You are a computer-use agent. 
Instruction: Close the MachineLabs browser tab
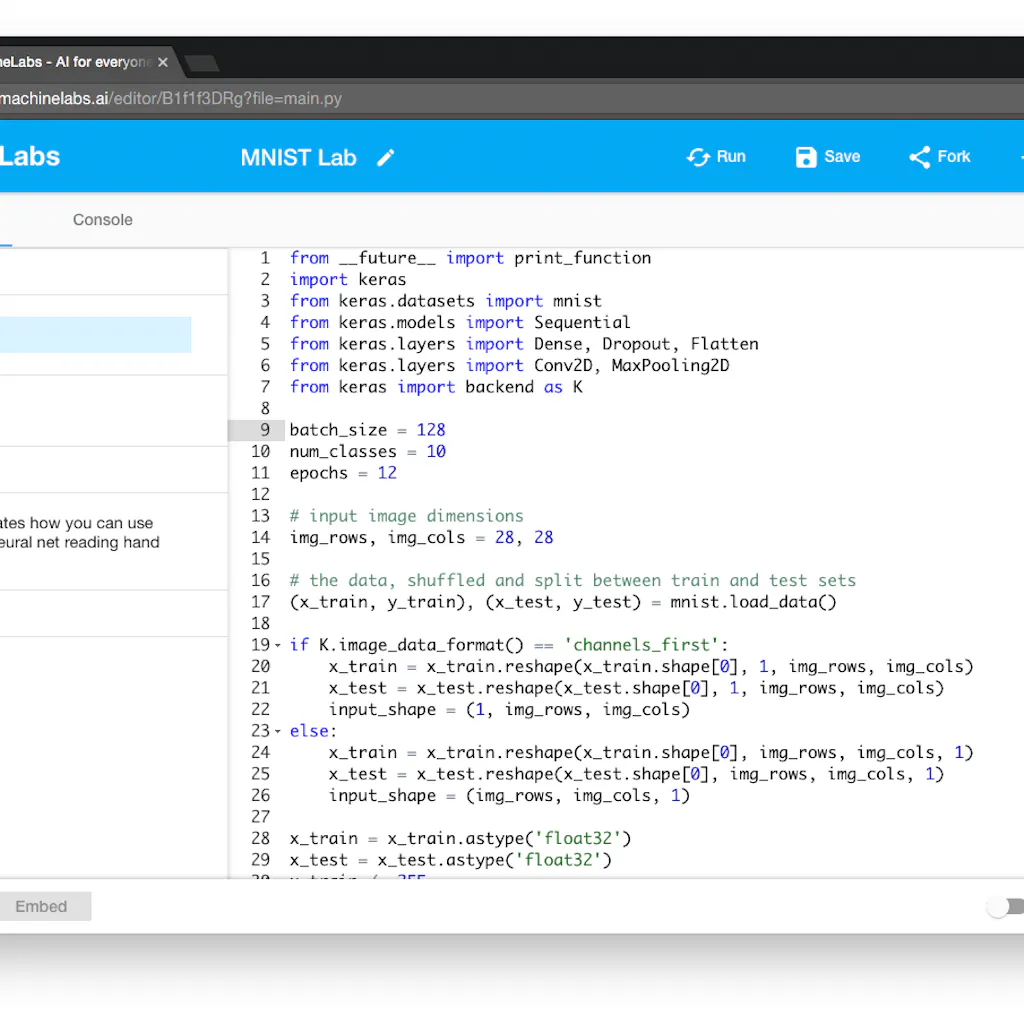(163, 62)
